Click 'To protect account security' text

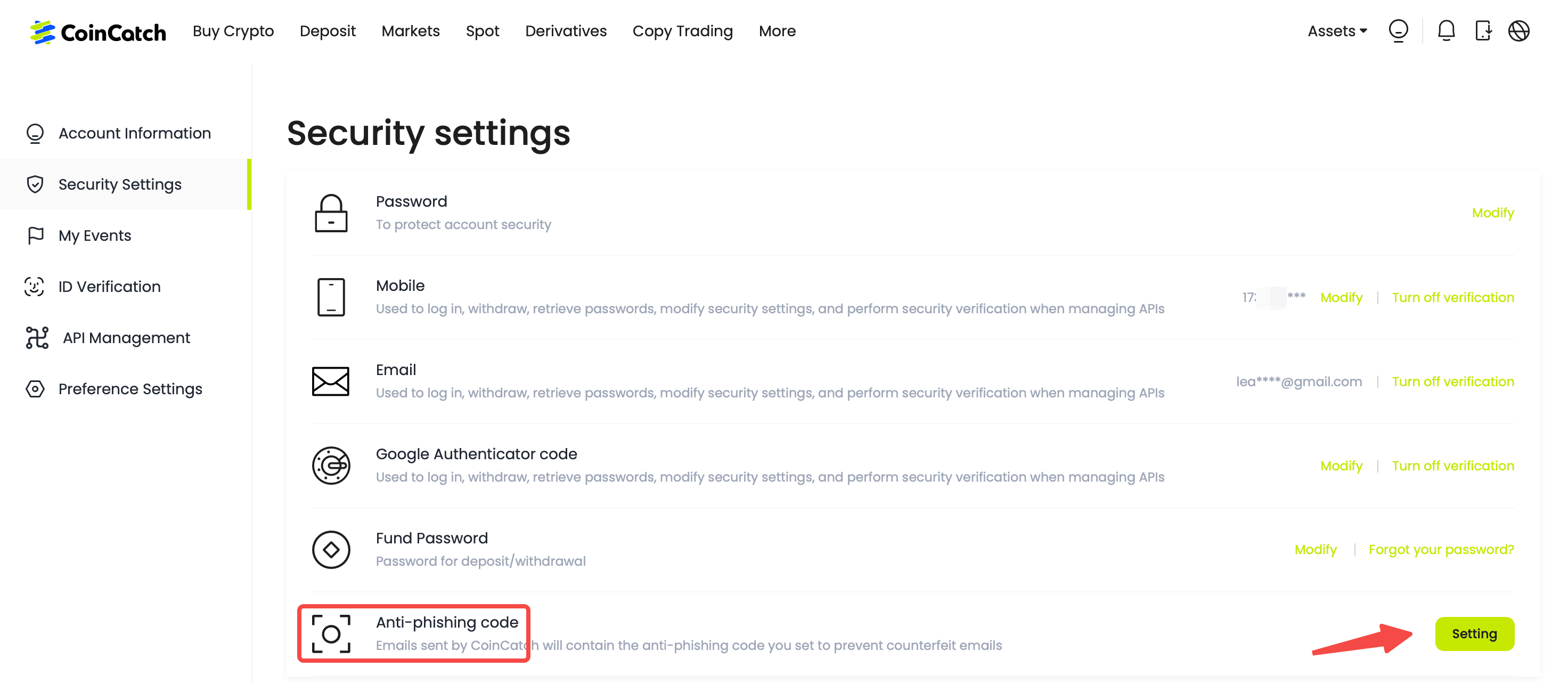click(x=463, y=225)
